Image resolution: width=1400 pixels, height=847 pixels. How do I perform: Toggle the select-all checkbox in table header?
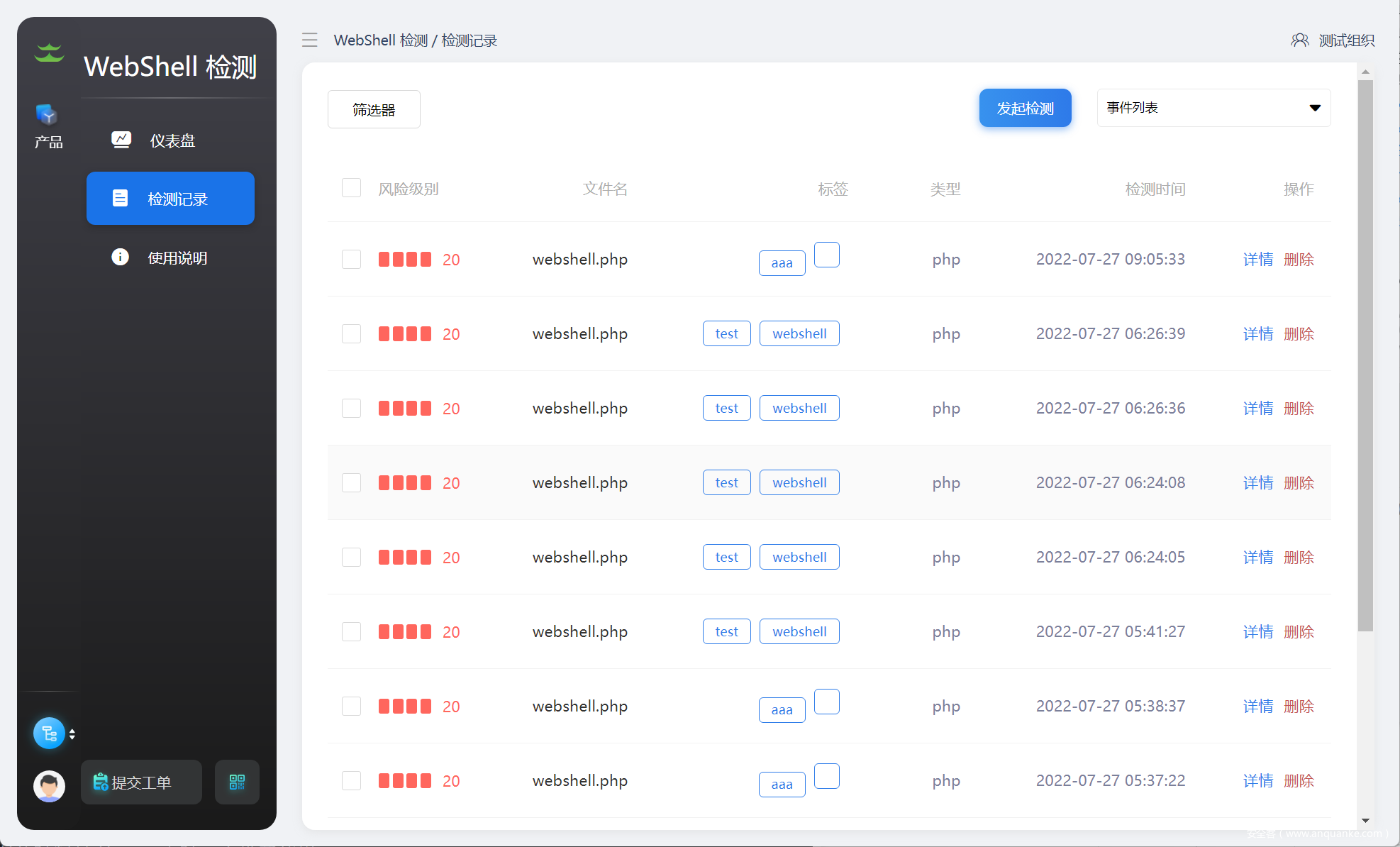[351, 188]
